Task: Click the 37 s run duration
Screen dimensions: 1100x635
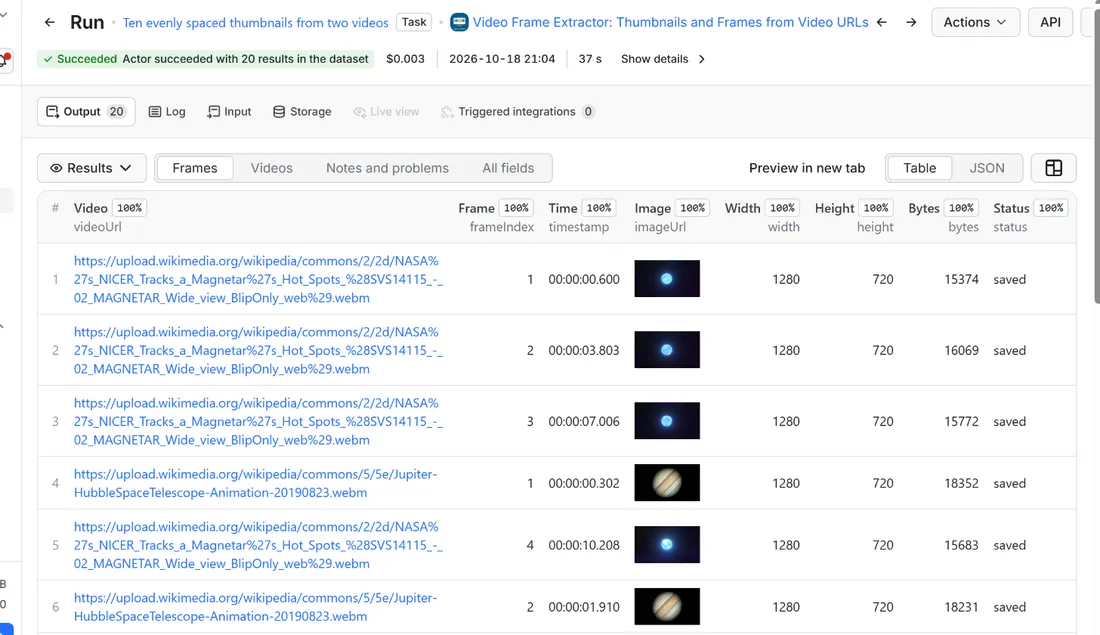Action: 590,59
